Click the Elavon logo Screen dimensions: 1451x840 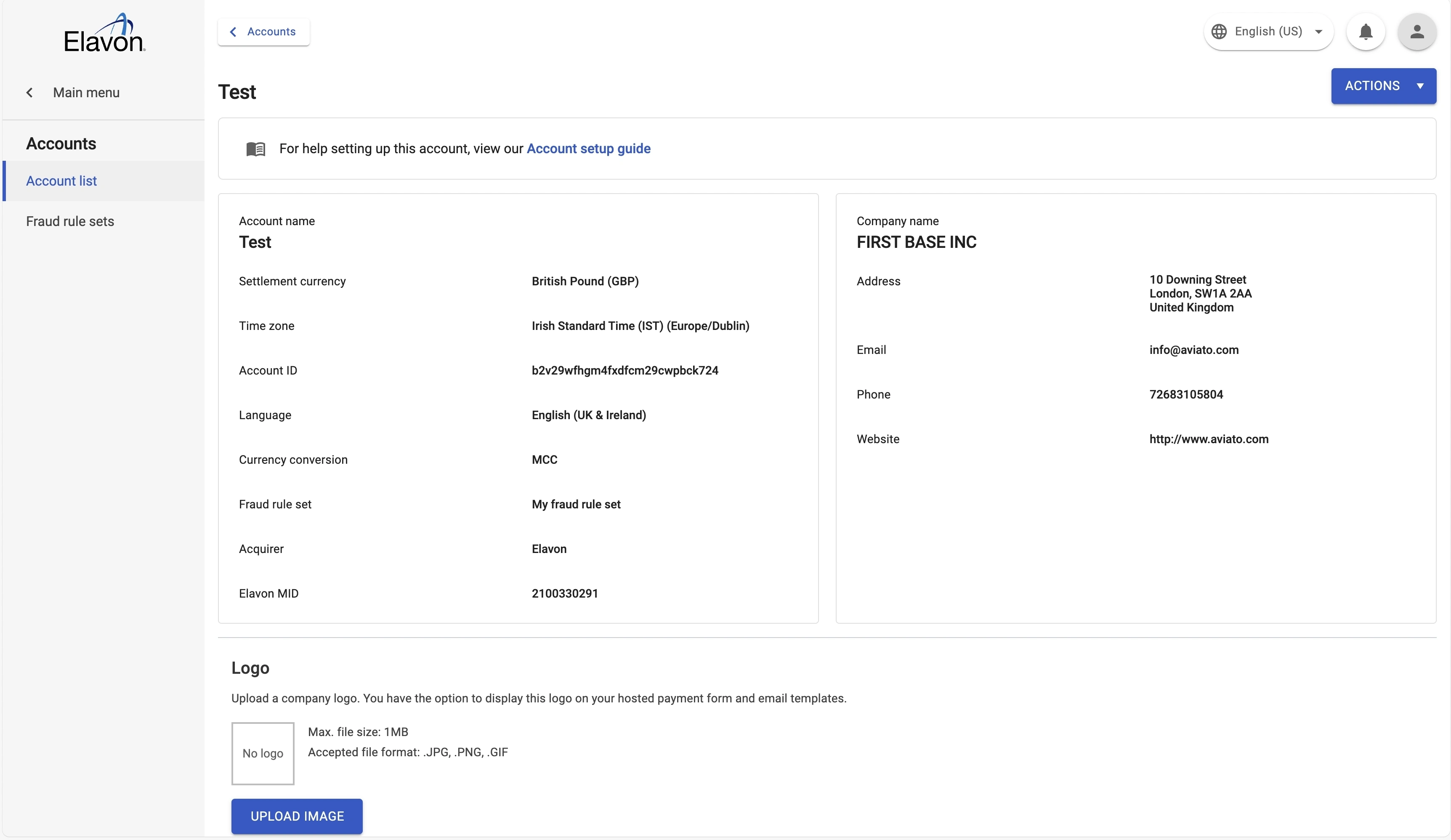(x=104, y=33)
